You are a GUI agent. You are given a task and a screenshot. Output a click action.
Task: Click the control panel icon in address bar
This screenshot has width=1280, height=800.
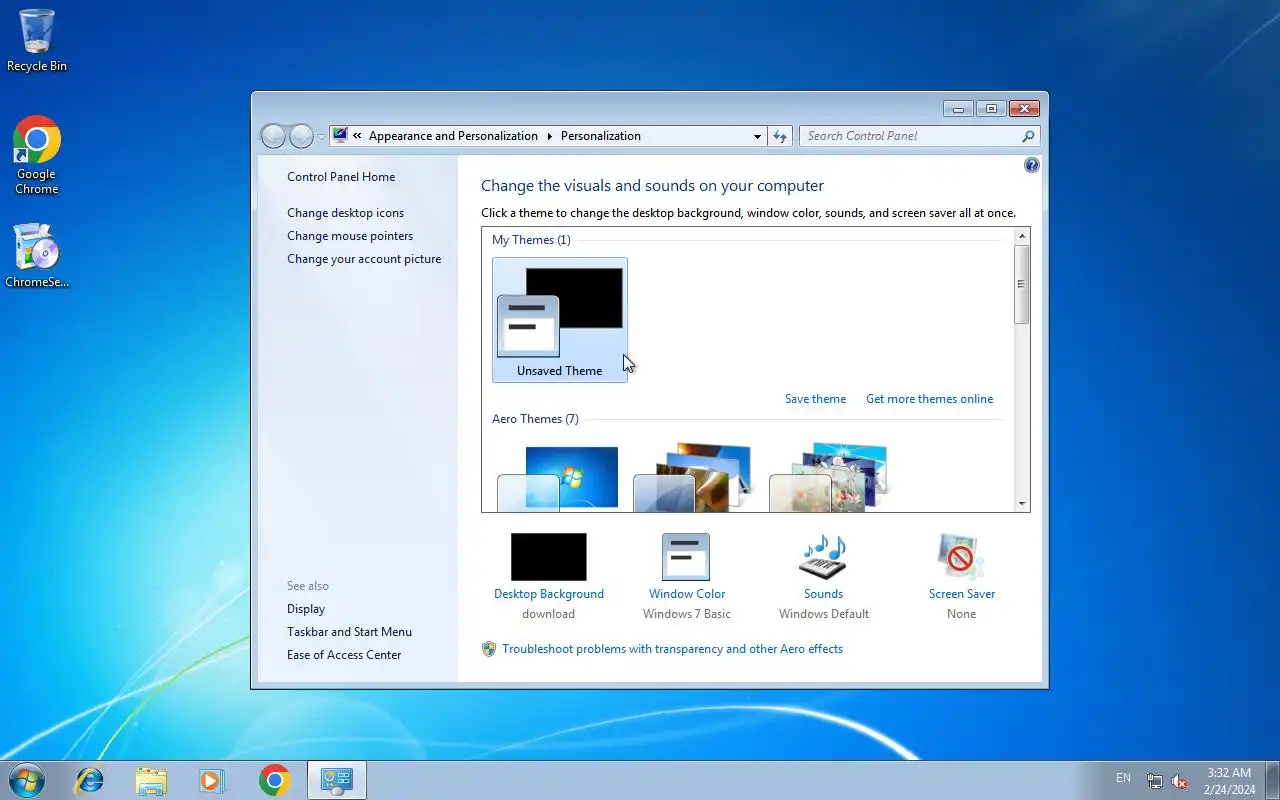tap(340, 135)
